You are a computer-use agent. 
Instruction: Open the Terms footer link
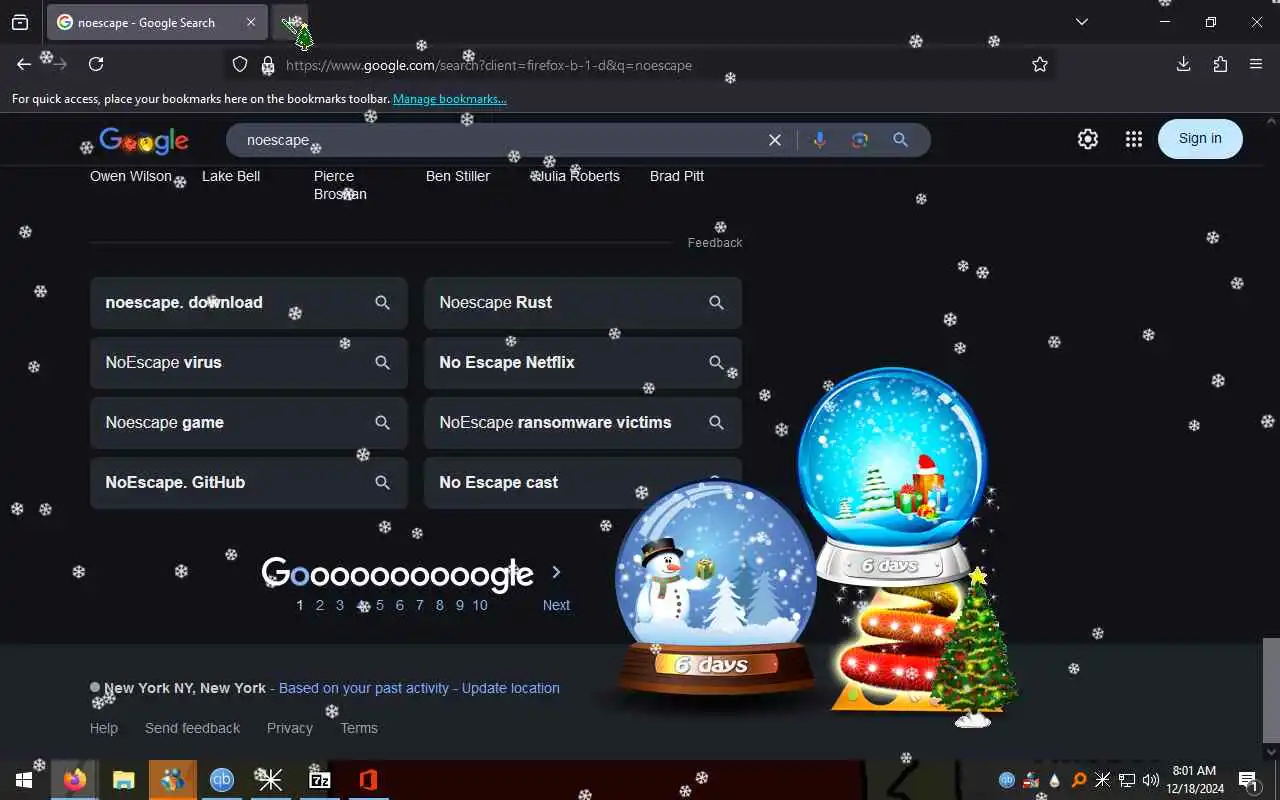(359, 728)
